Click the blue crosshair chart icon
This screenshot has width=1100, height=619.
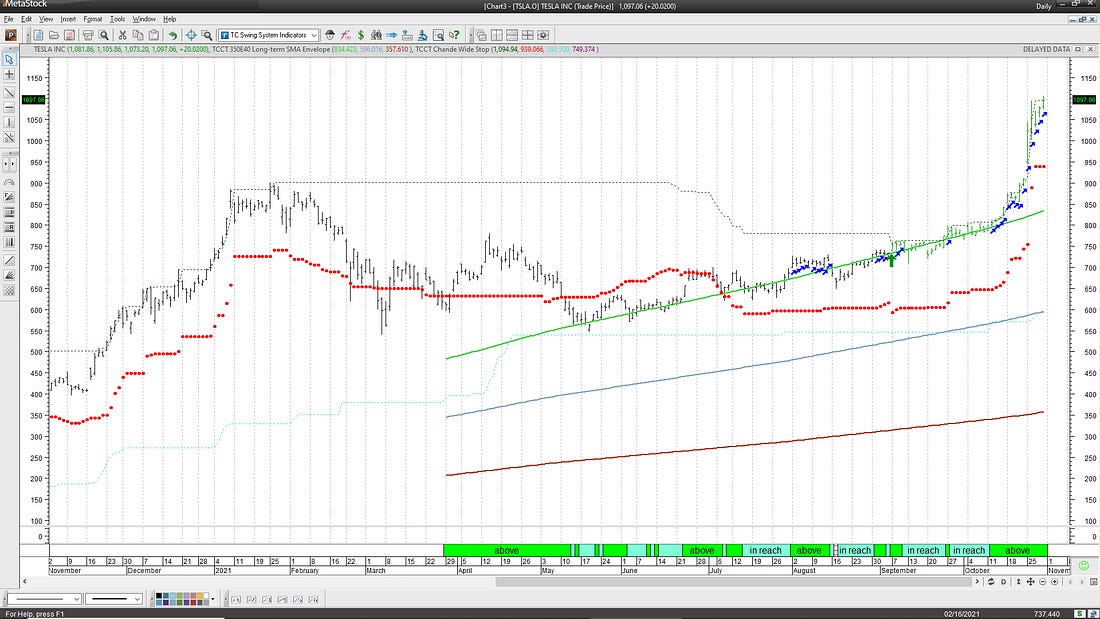pyautogui.click(x=191, y=35)
